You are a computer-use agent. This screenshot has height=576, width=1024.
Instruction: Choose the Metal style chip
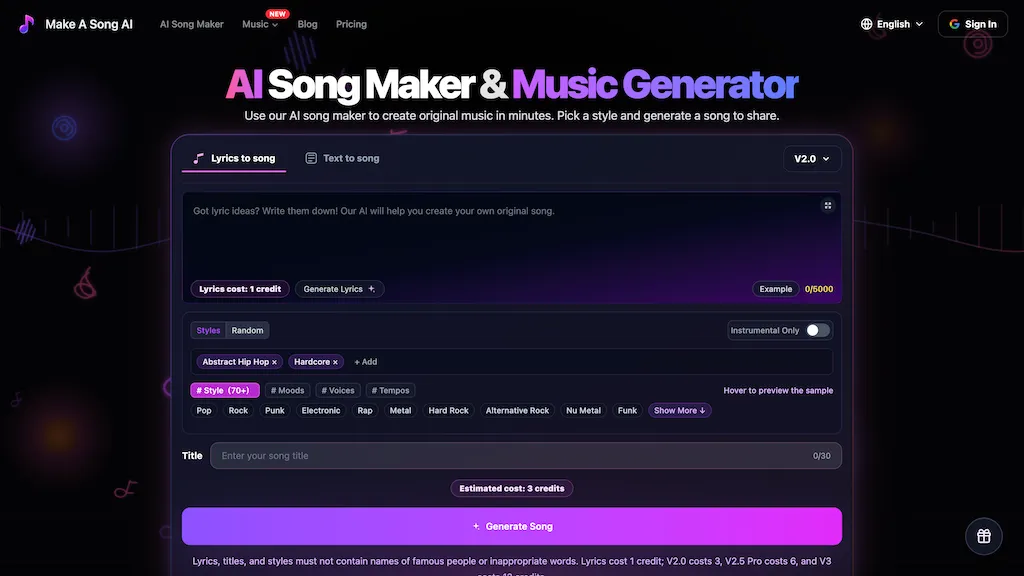tap(400, 411)
